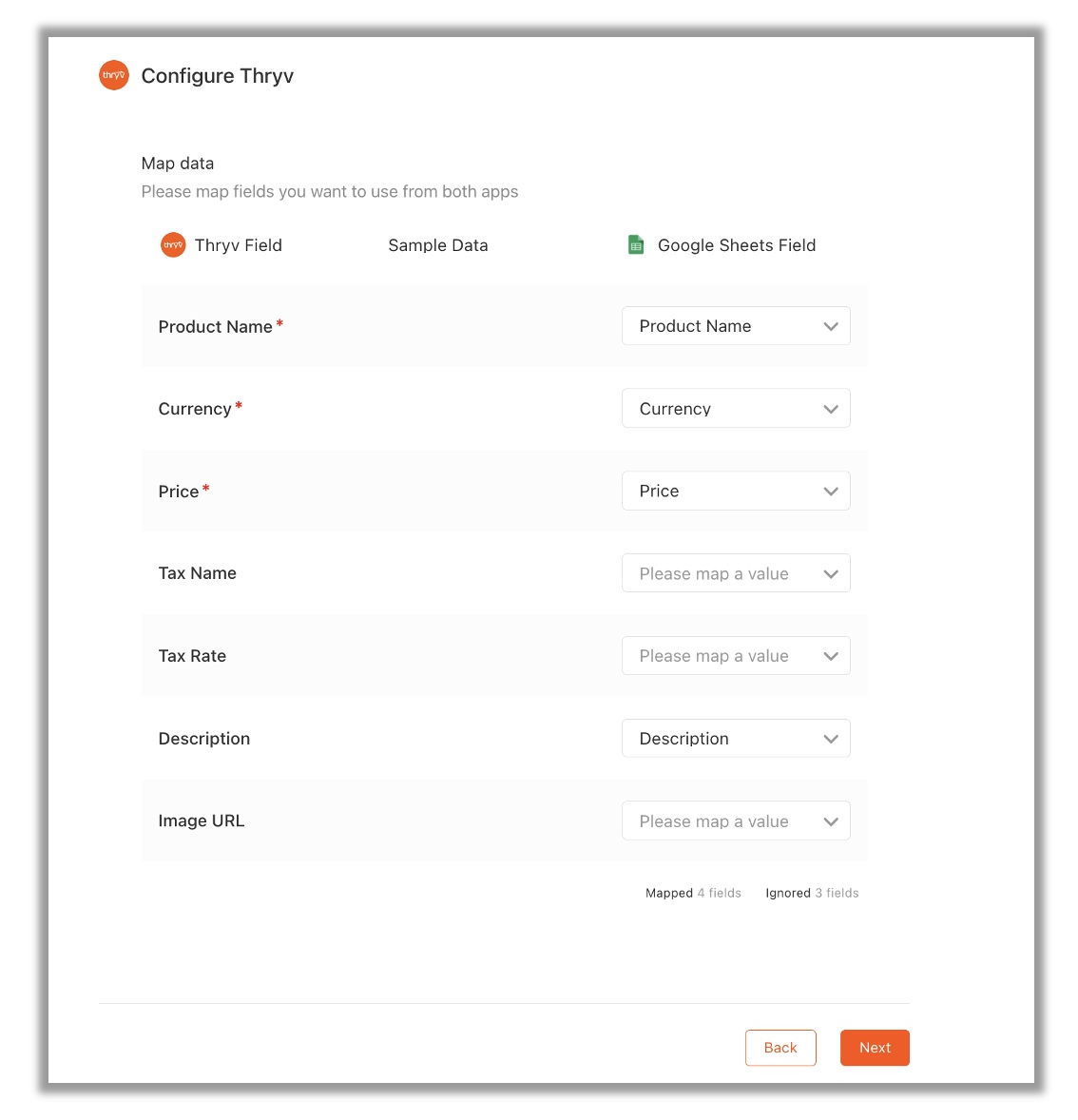This screenshot has height=1120, width=1078.
Task: Click the Configure Thryv title
Action: pyautogui.click(x=218, y=76)
